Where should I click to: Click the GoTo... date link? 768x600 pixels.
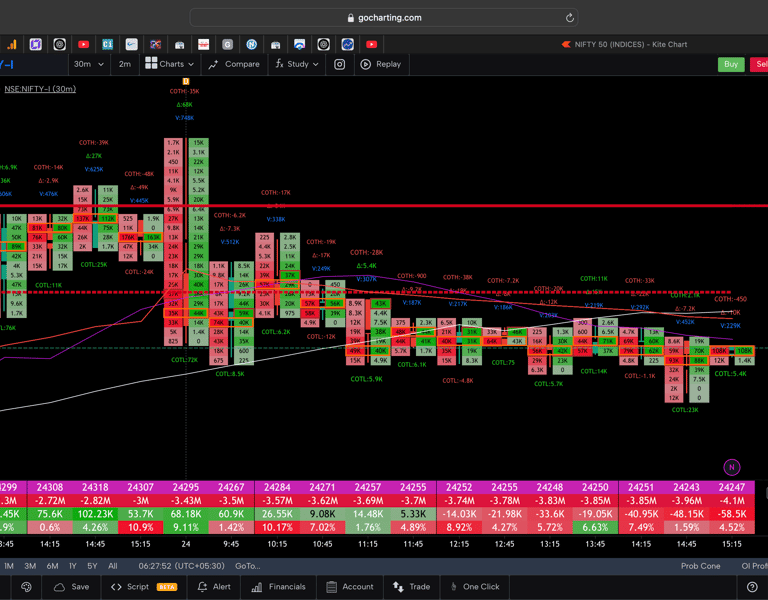coord(247,566)
